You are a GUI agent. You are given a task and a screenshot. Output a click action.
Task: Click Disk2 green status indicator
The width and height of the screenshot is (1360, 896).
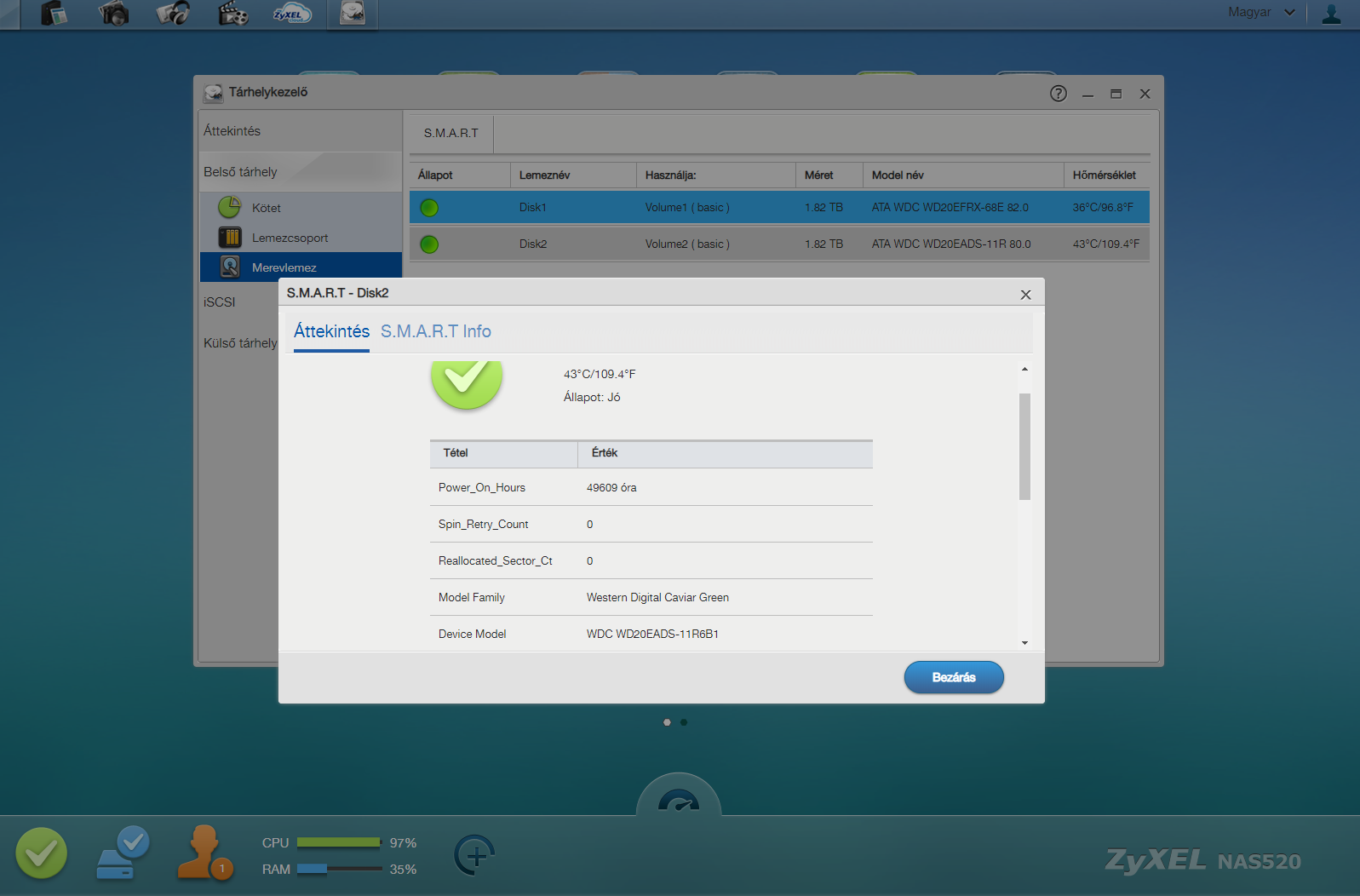coord(429,244)
